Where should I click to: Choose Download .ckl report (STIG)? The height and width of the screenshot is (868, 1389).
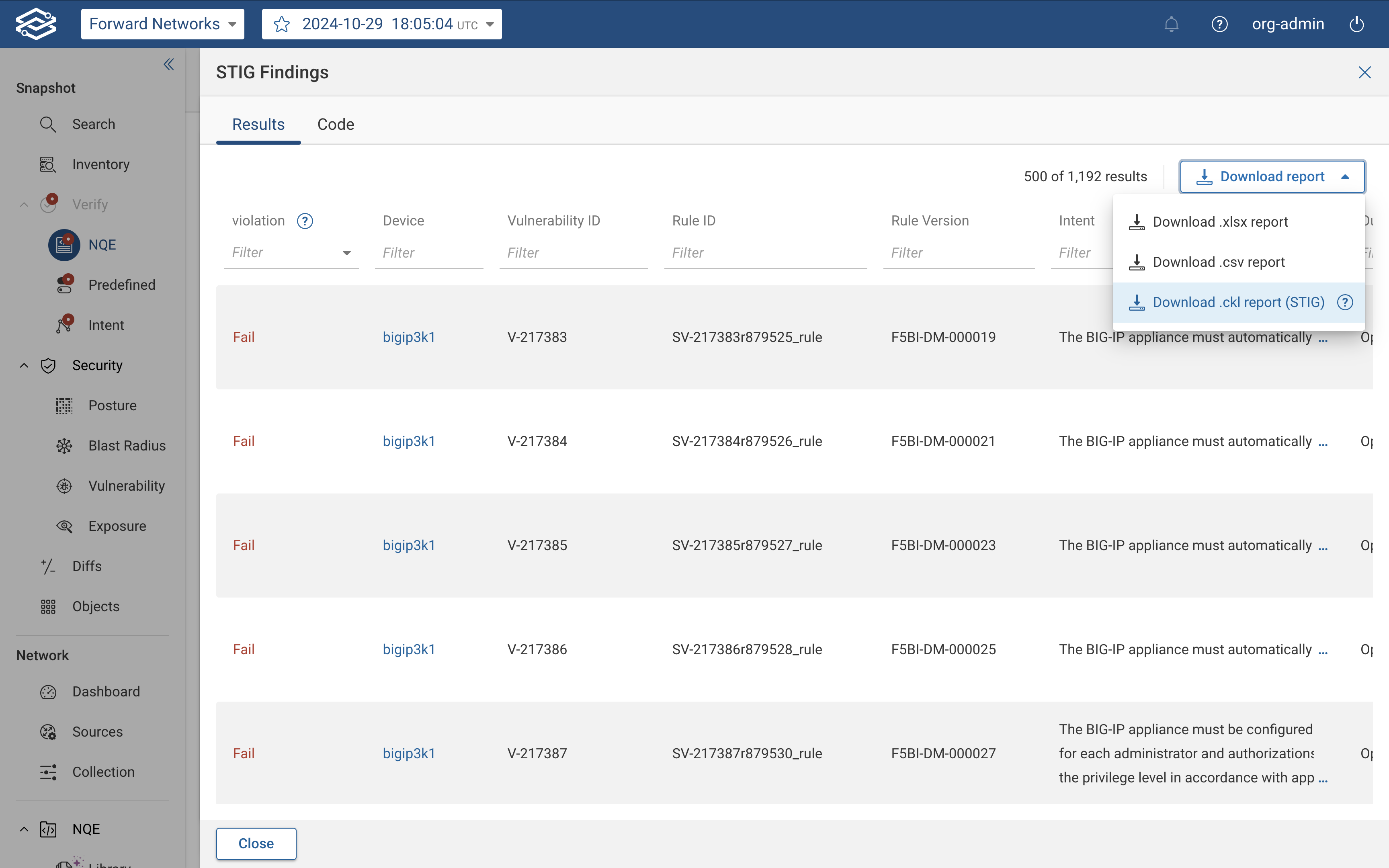coord(1239,302)
